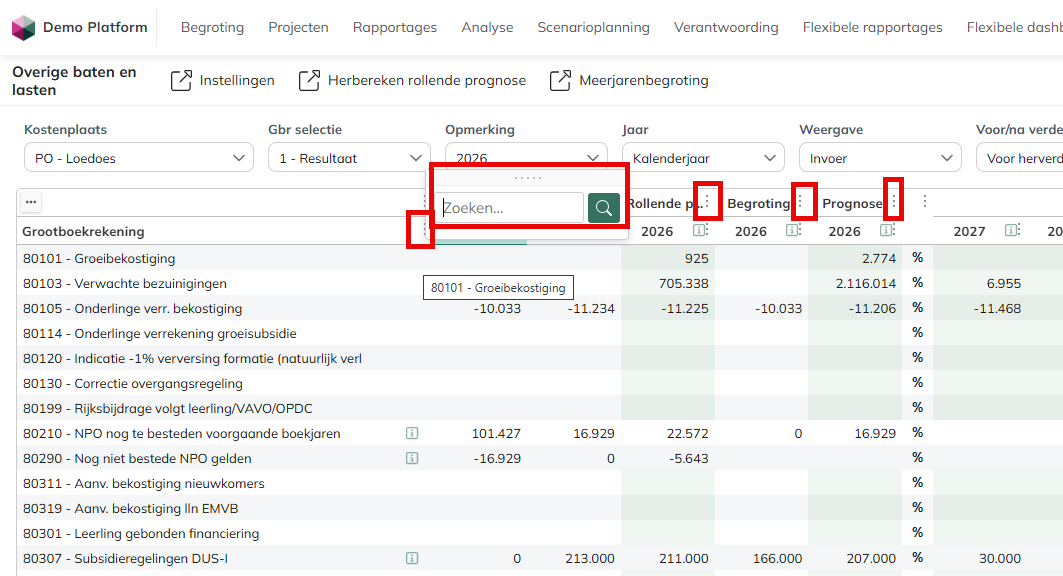Click the info icon on row 80307
The image size is (1063, 576).
coord(412,558)
